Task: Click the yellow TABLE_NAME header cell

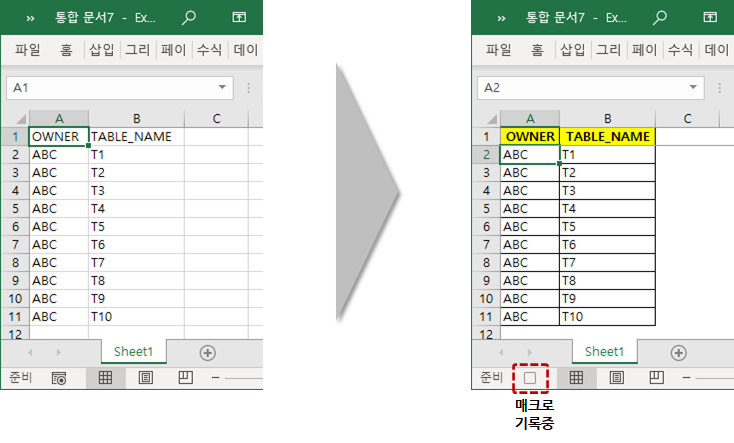Action: pyautogui.click(x=608, y=136)
